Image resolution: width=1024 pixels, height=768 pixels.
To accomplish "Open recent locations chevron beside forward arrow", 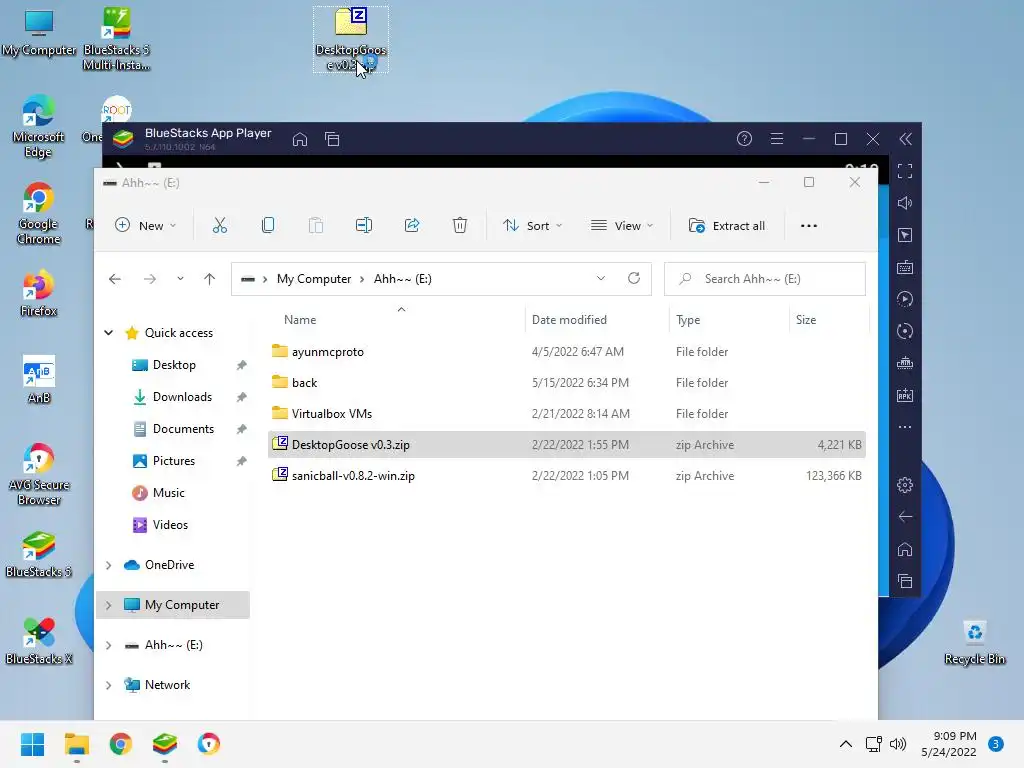I will click(x=180, y=279).
